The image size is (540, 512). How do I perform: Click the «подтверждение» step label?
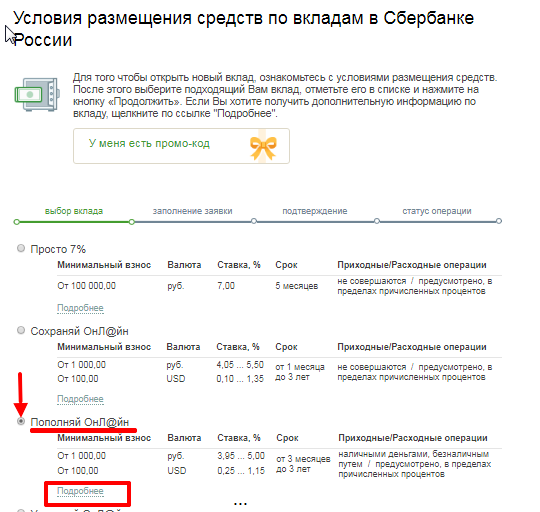(315, 211)
